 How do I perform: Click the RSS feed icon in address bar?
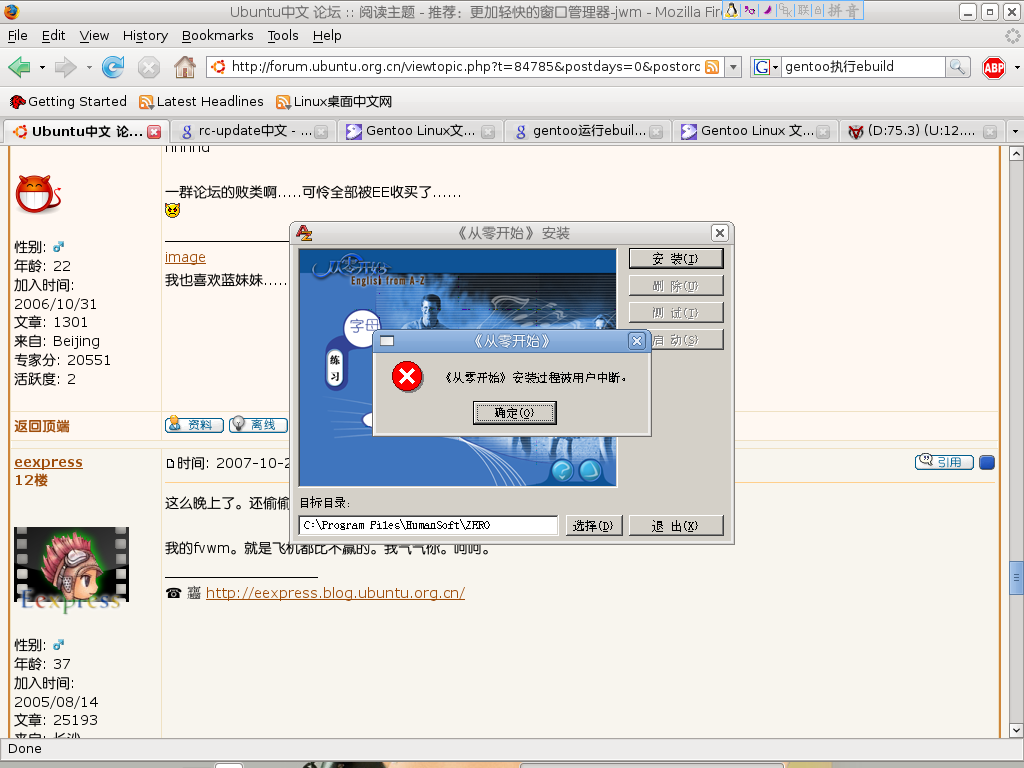pyautogui.click(x=712, y=67)
